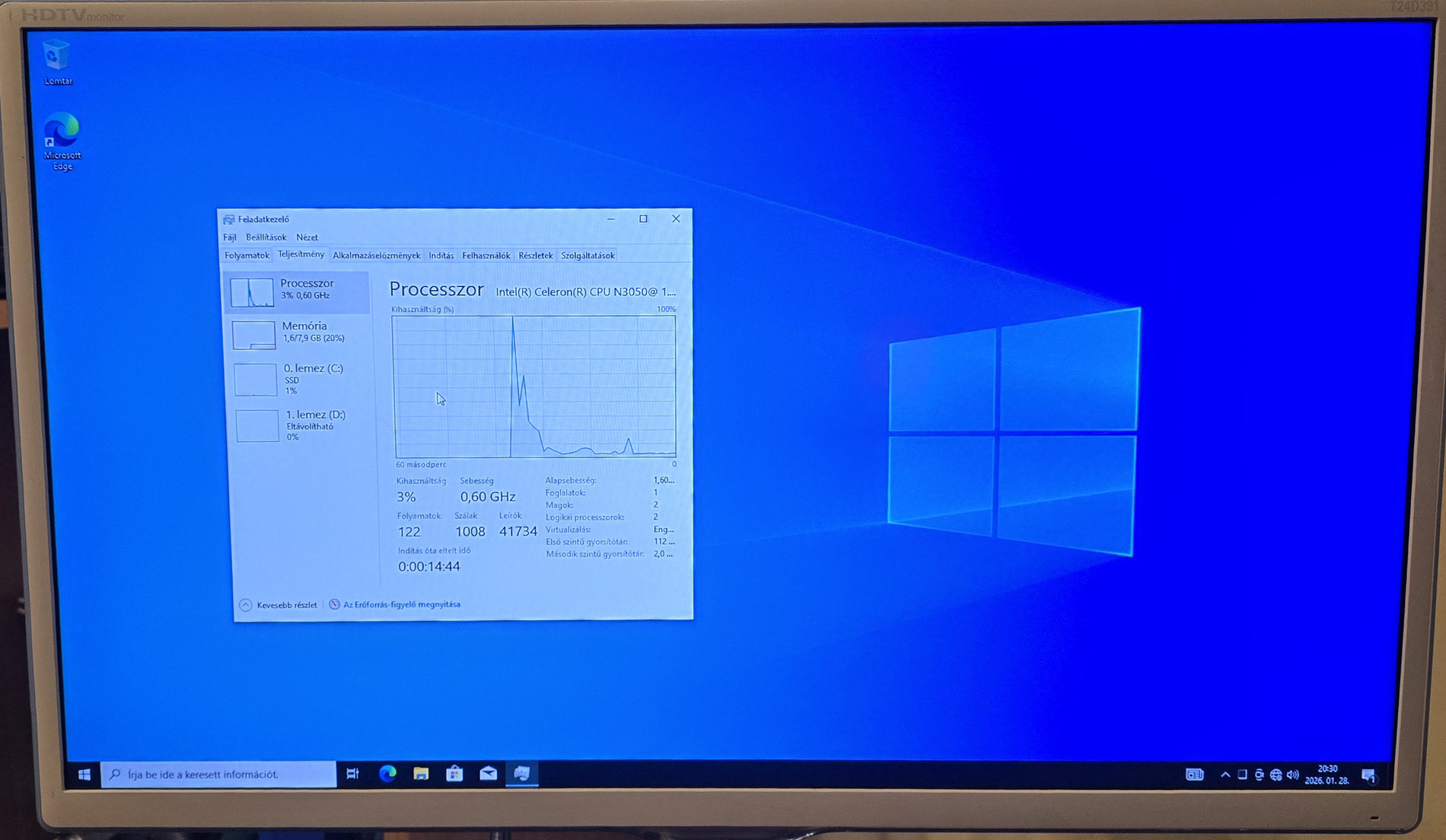Click the 41734 handles value
Image resolution: width=1446 pixels, height=840 pixels.
518,531
